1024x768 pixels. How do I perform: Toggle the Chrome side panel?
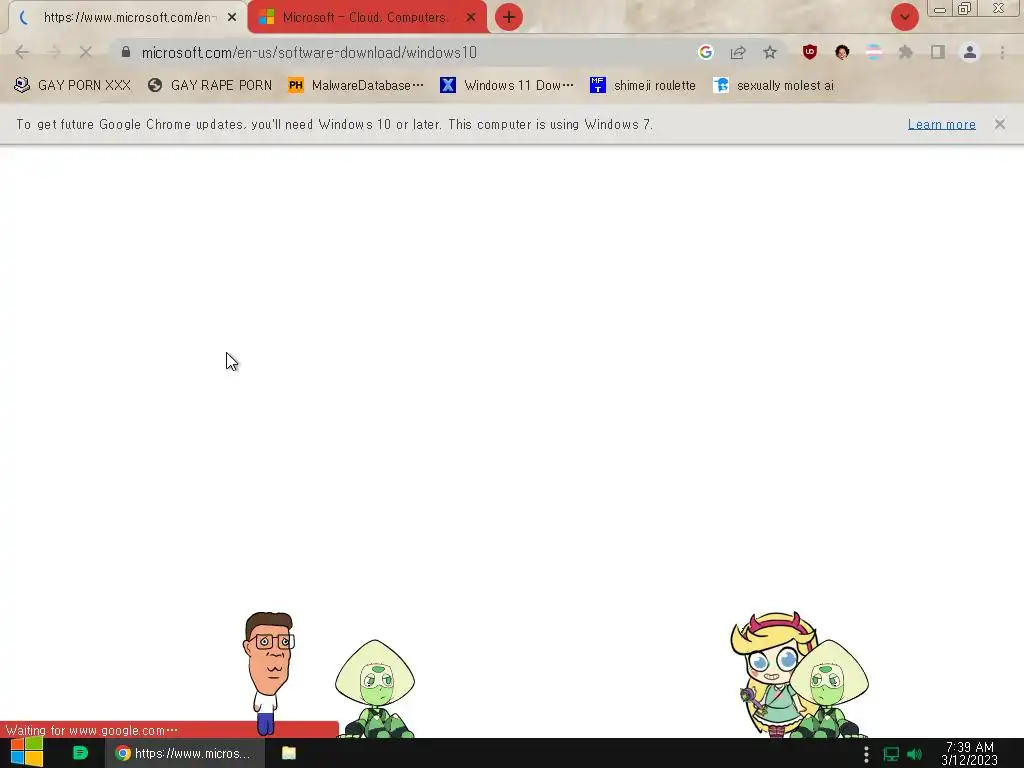938,52
